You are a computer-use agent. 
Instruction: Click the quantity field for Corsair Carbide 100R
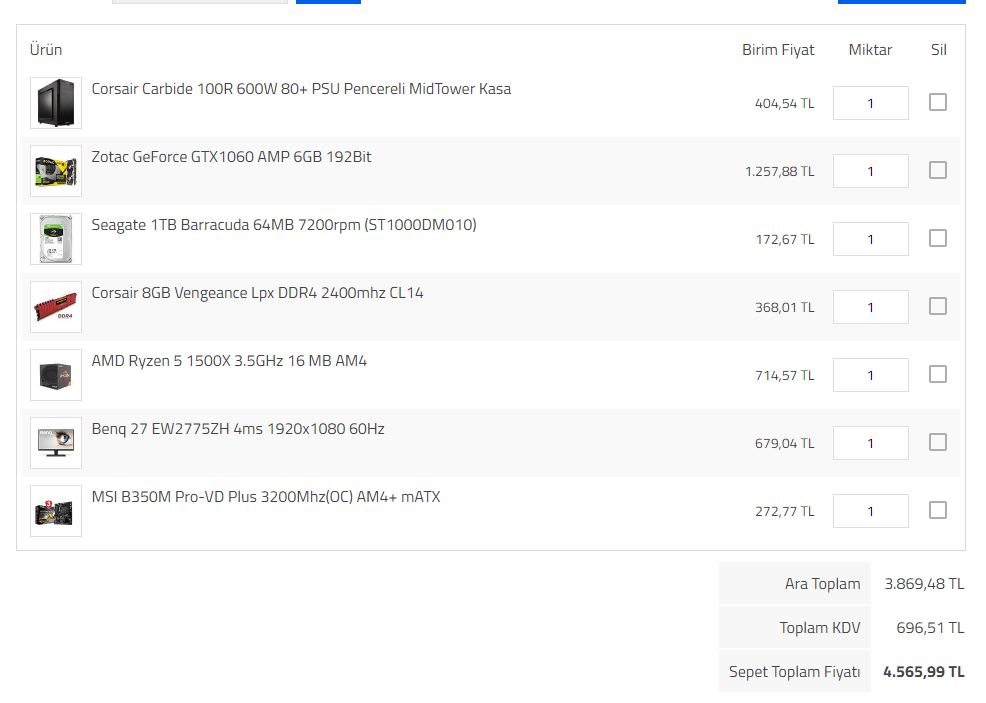pyautogui.click(x=870, y=103)
